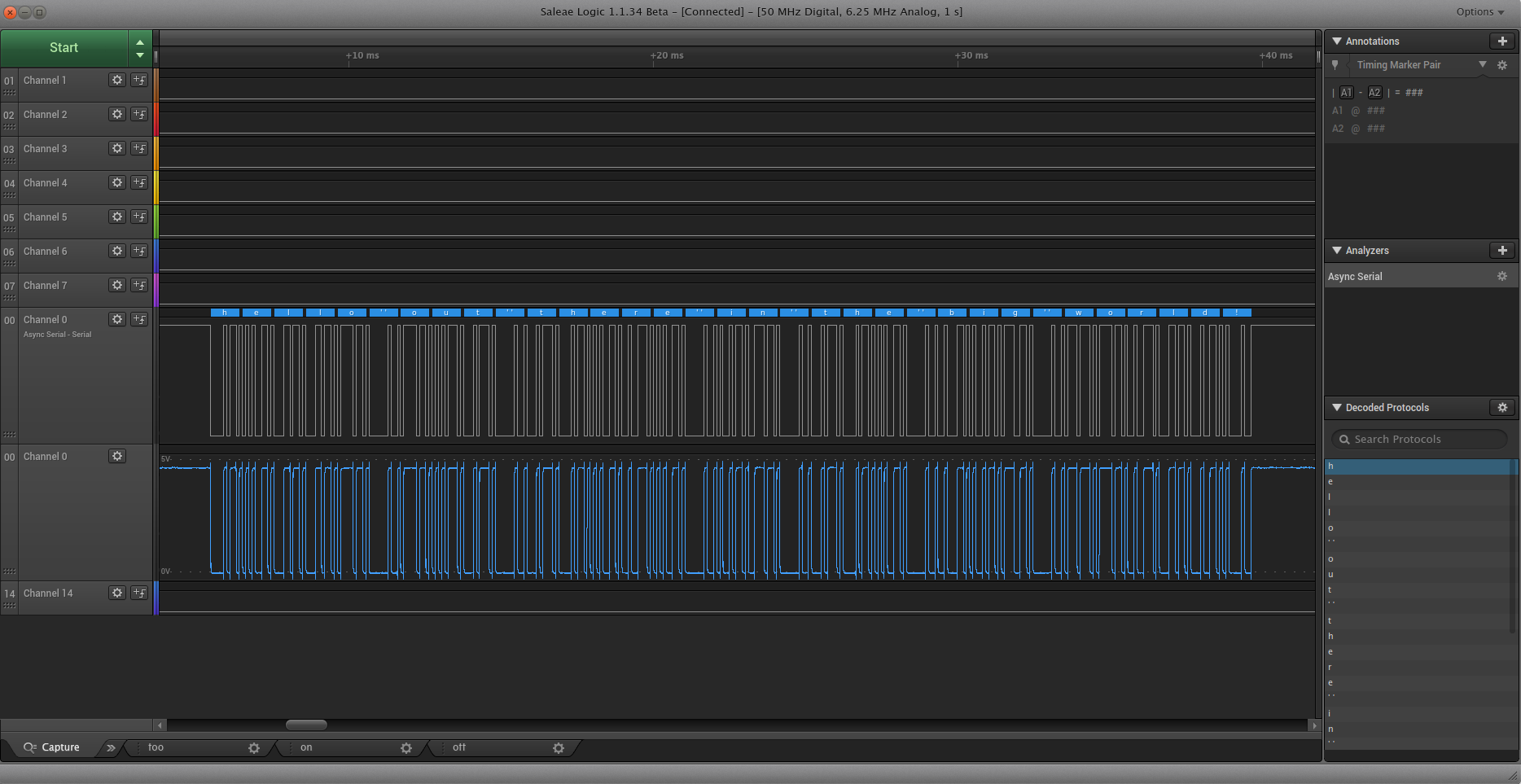Click the scrollbar left arrow
Screen dimensions: 1521x784
pos(160,725)
